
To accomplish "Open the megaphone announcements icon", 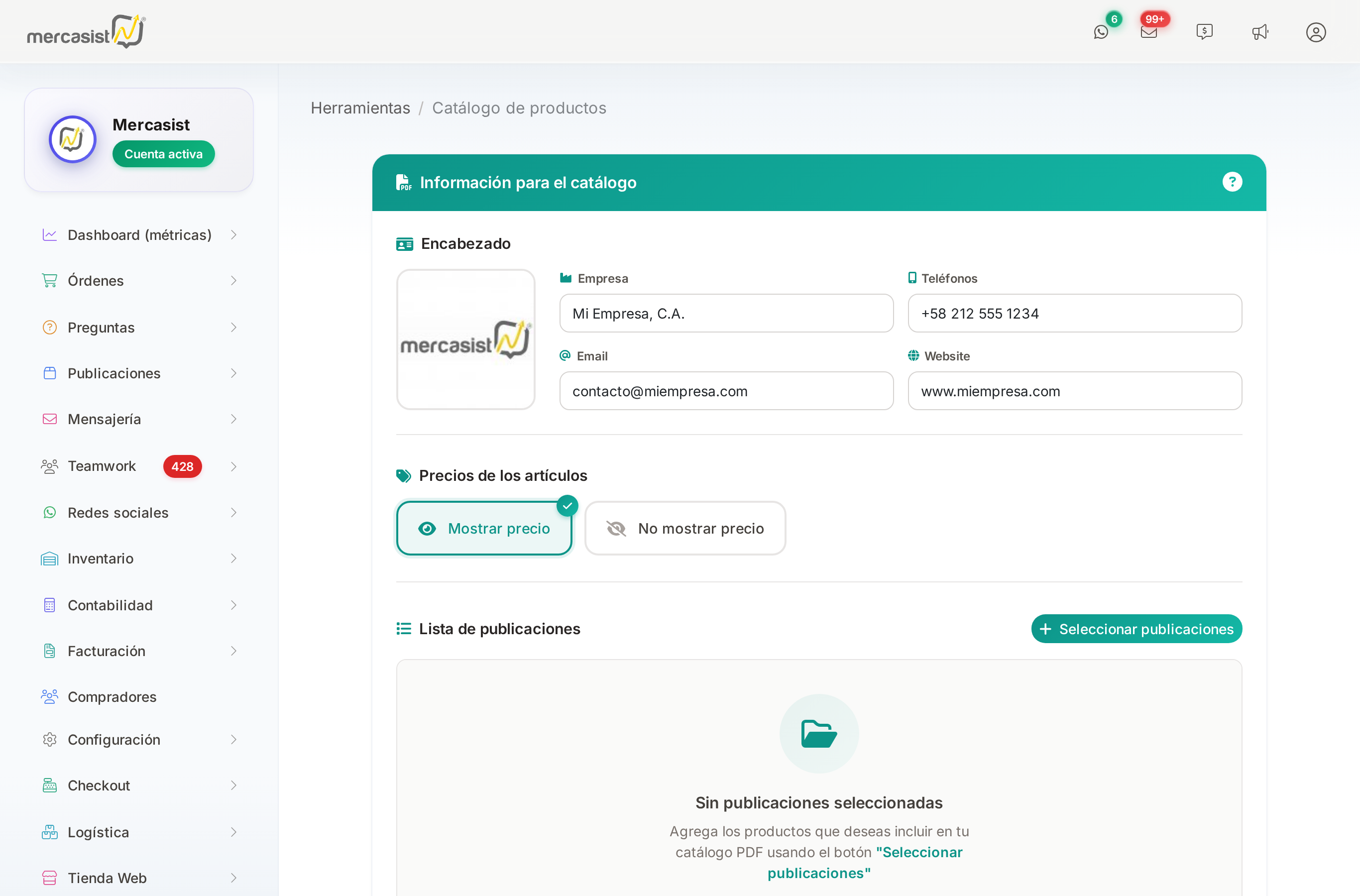I will pos(1260,32).
